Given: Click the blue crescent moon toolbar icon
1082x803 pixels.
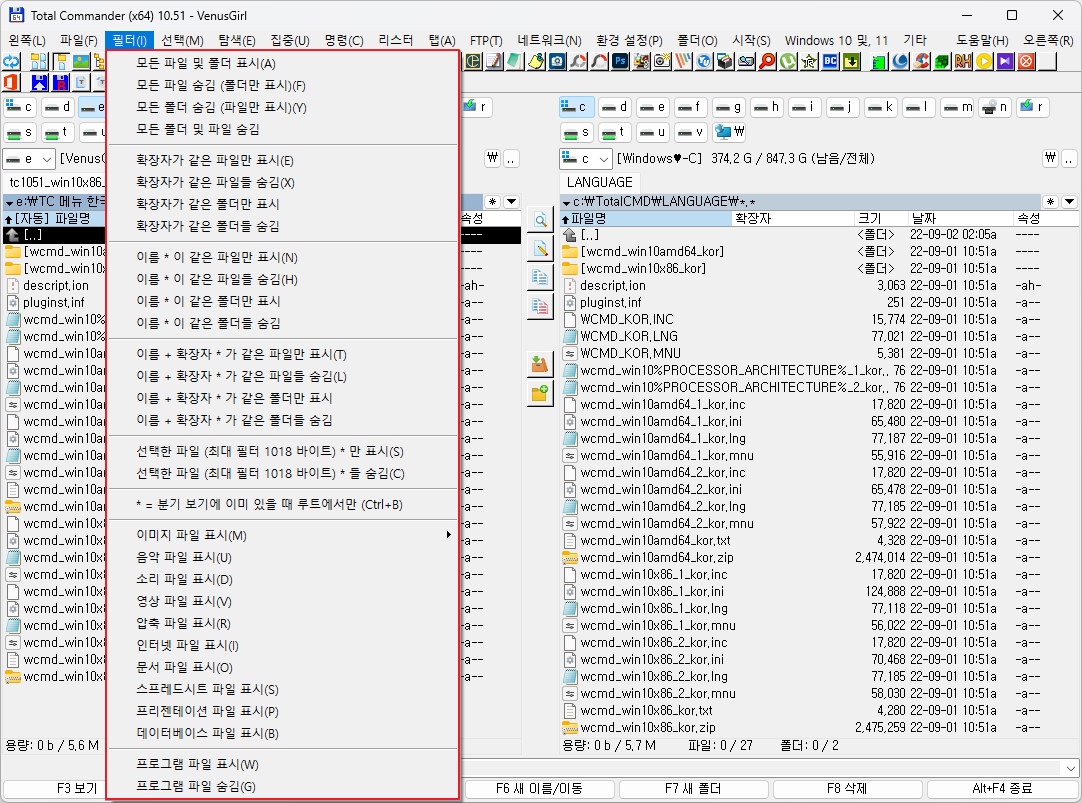Looking at the screenshot, I should coord(901,61).
